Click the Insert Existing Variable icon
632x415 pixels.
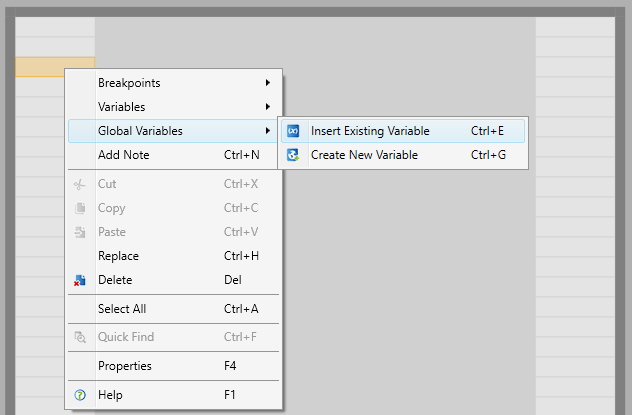click(x=293, y=131)
